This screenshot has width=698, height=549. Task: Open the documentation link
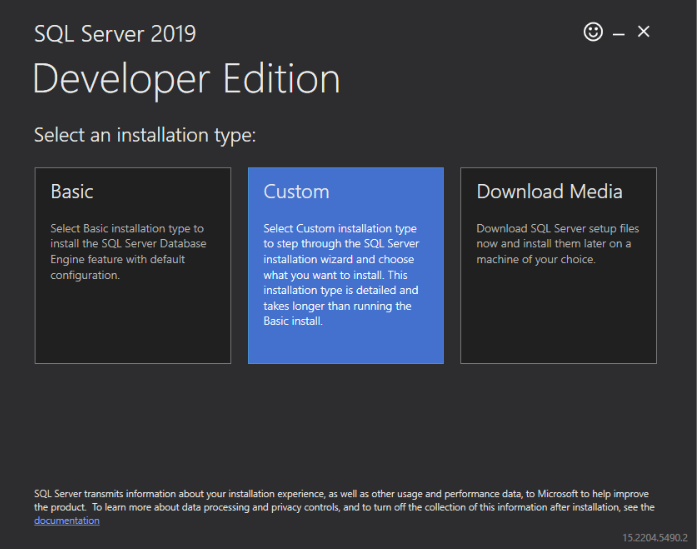click(67, 521)
